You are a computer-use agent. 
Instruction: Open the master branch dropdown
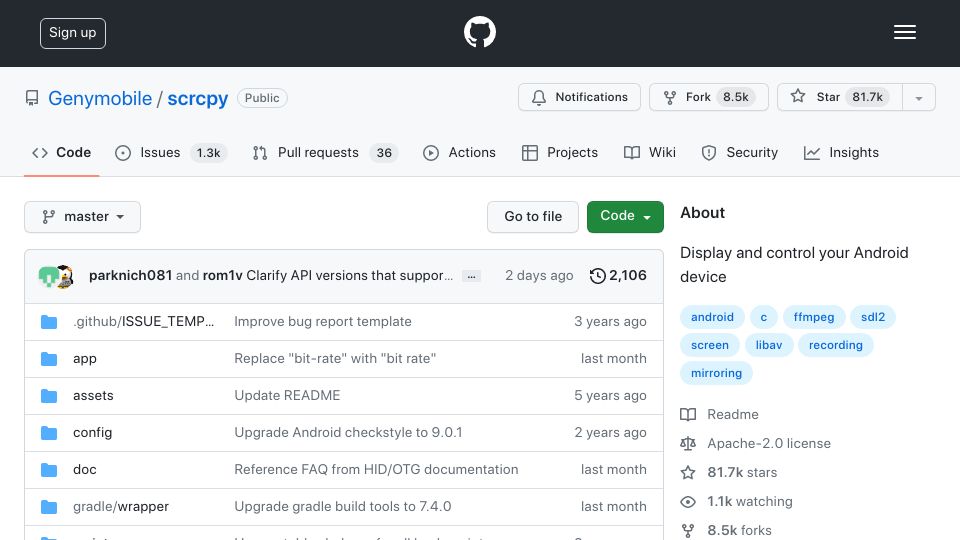(x=83, y=217)
